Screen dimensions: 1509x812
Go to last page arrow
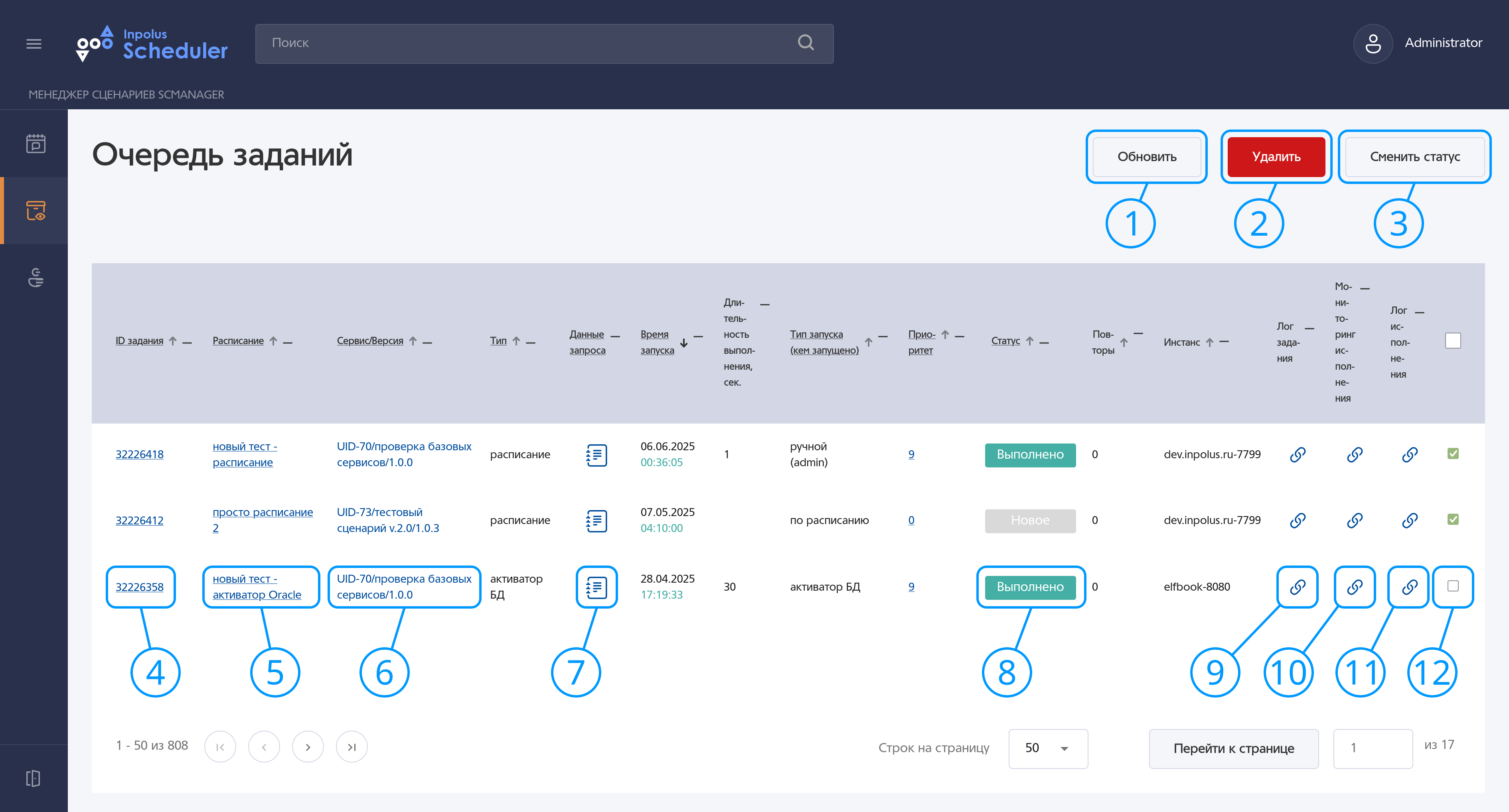point(352,747)
